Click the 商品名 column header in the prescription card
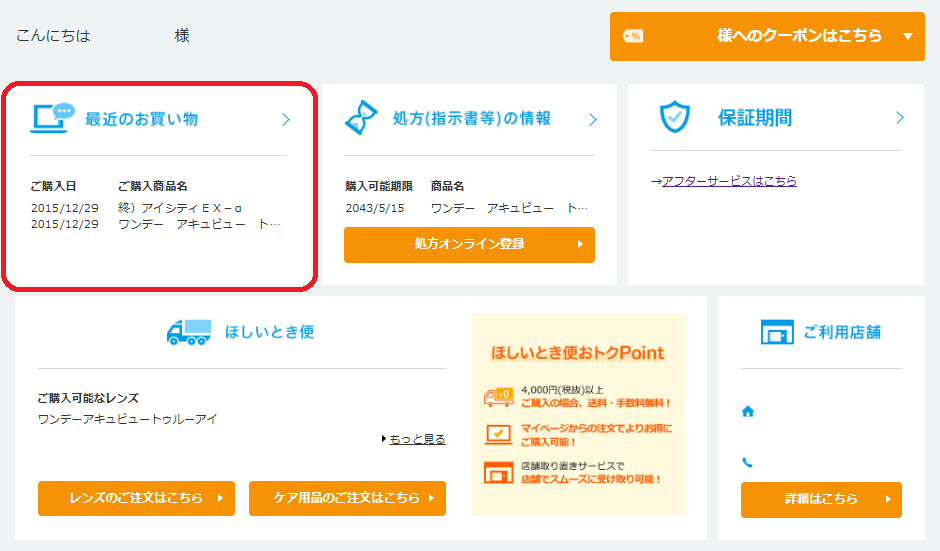Image resolution: width=940 pixels, height=551 pixels. (x=447, y=186)
